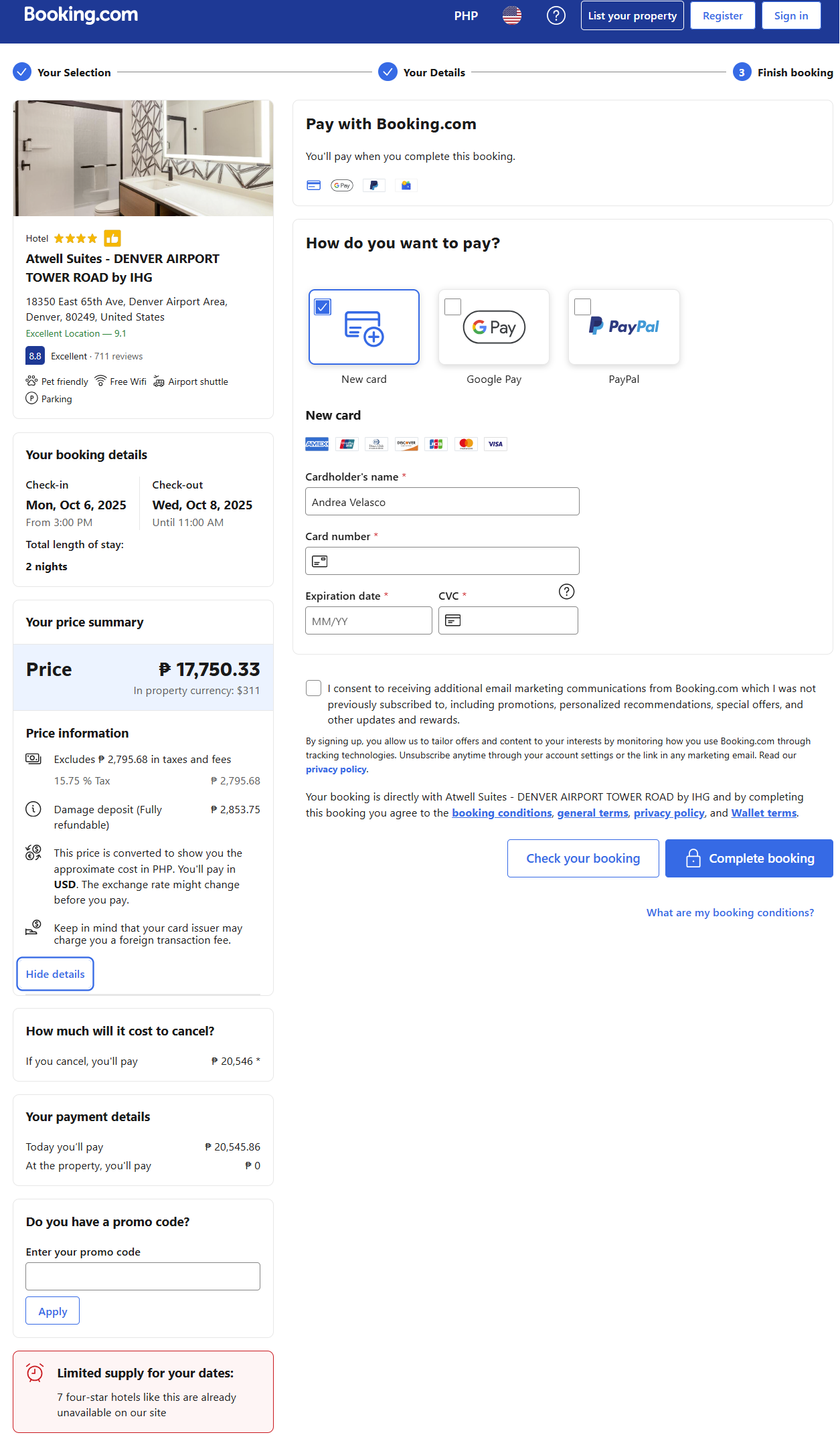
Task: Click the Visa card logo
Action: tap(495, 444)
